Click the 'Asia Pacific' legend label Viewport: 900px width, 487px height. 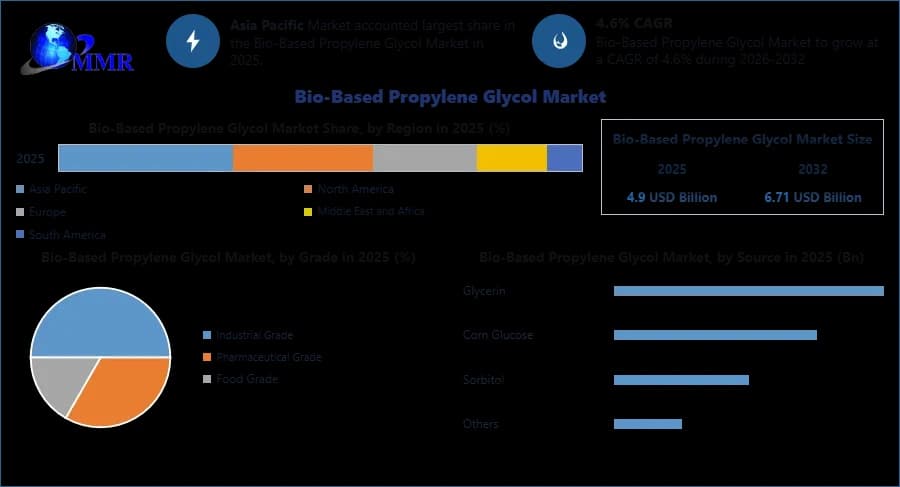(57, 189)
